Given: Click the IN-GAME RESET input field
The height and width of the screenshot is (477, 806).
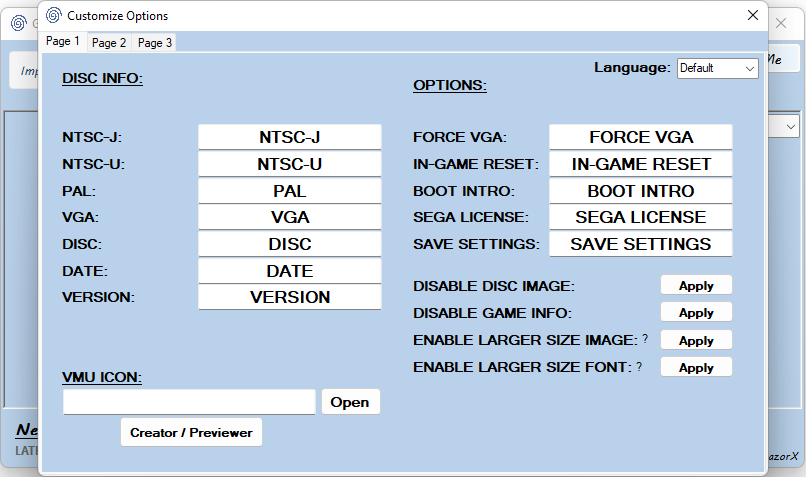Looking at the screenshot, I should (x=640, y=164).
